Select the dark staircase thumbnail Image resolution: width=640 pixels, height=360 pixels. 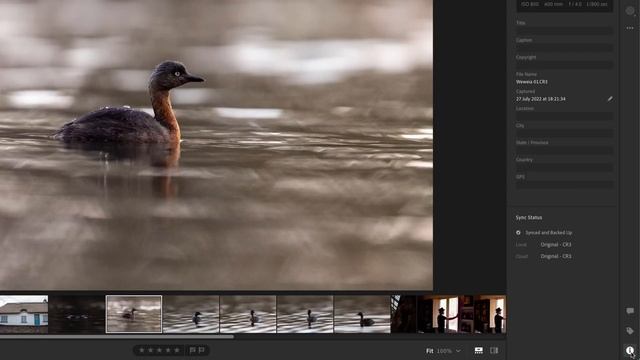pos(404,314)
